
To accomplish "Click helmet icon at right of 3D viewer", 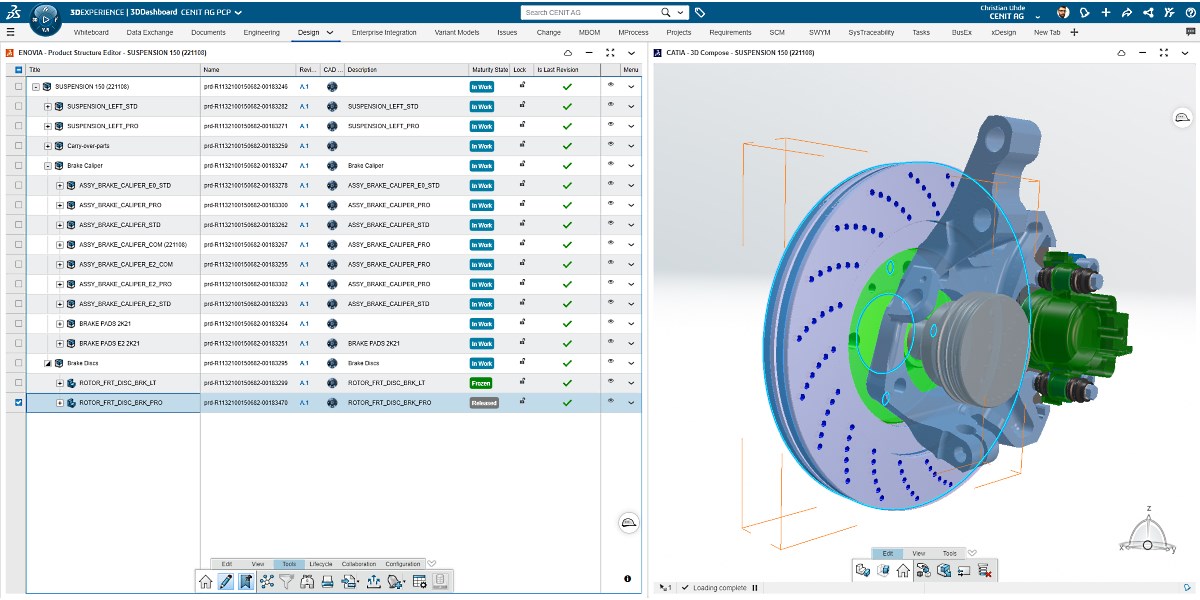I will pyautogui.click(x=1181, y=118).
